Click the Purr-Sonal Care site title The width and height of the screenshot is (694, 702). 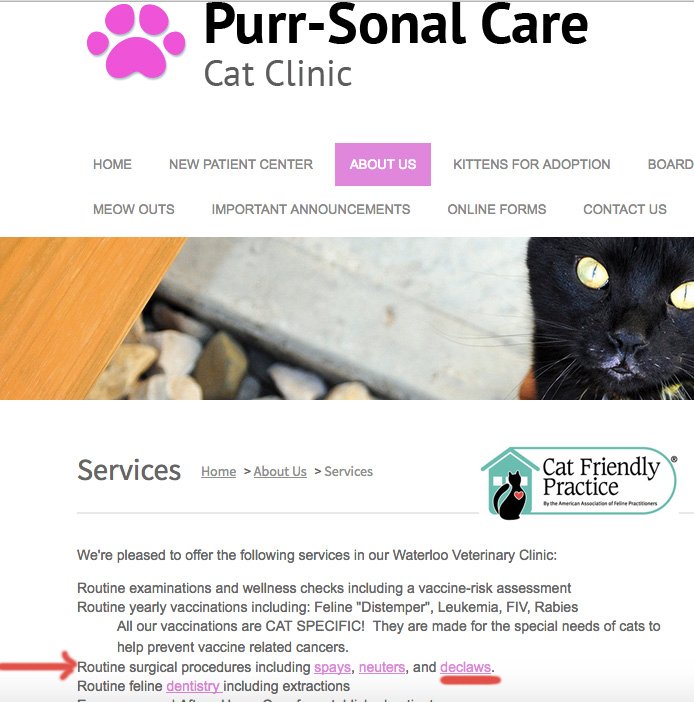[x=396, y=24]
